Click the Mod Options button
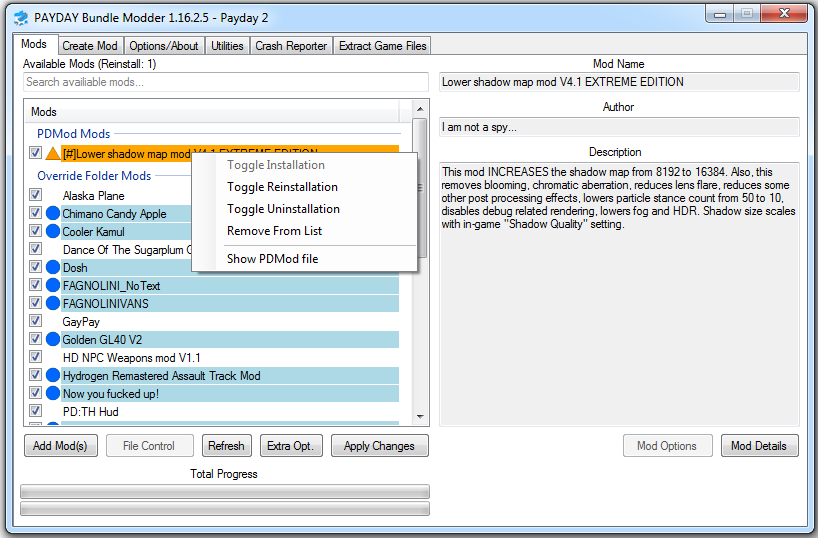Viewport: 818px width, 538px height. click(667, 446)
